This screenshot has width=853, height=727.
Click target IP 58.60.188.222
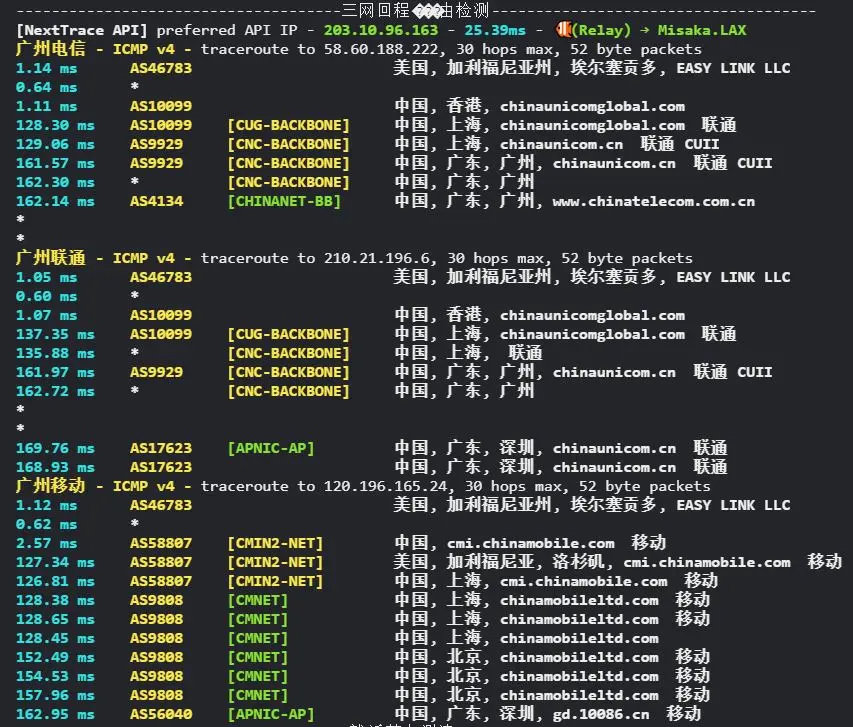(381, 49)
